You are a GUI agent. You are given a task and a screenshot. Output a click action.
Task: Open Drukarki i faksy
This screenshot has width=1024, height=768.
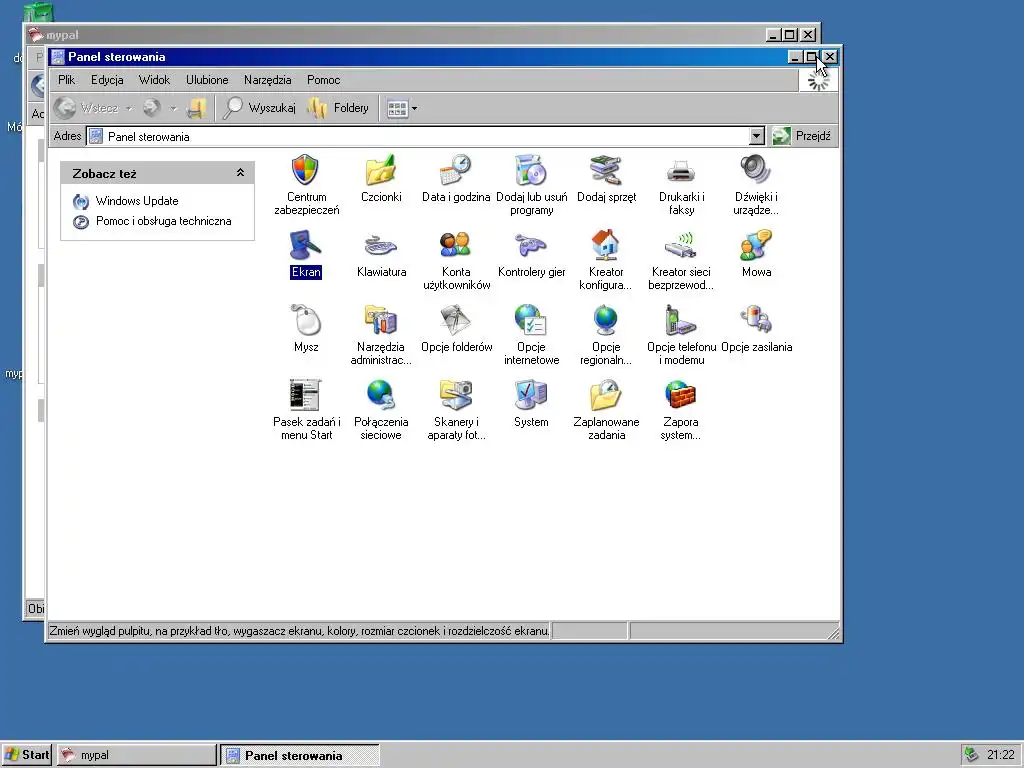pyautogui.click(x=681, y=170)
